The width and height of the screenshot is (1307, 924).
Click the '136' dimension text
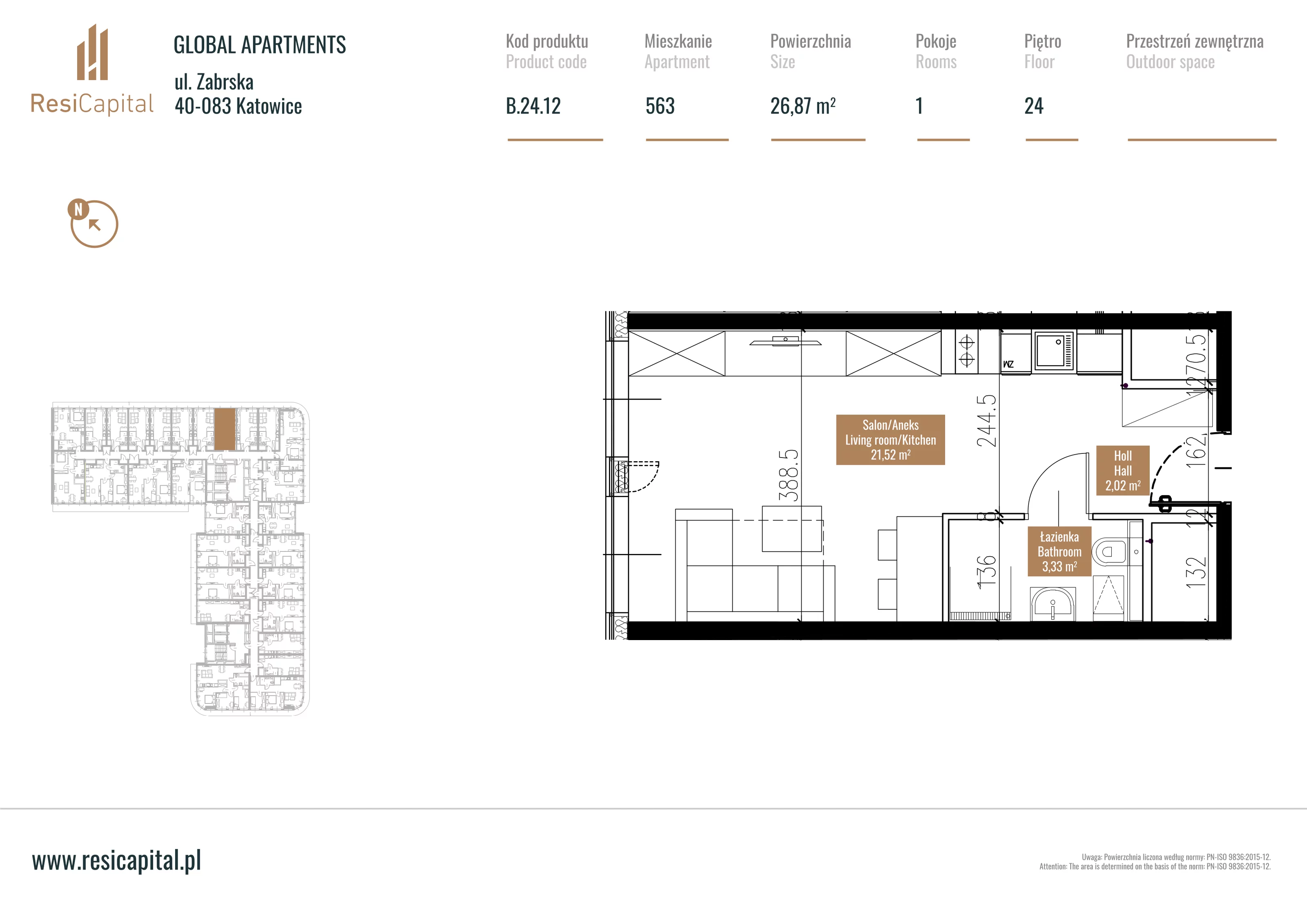[986, 571]
